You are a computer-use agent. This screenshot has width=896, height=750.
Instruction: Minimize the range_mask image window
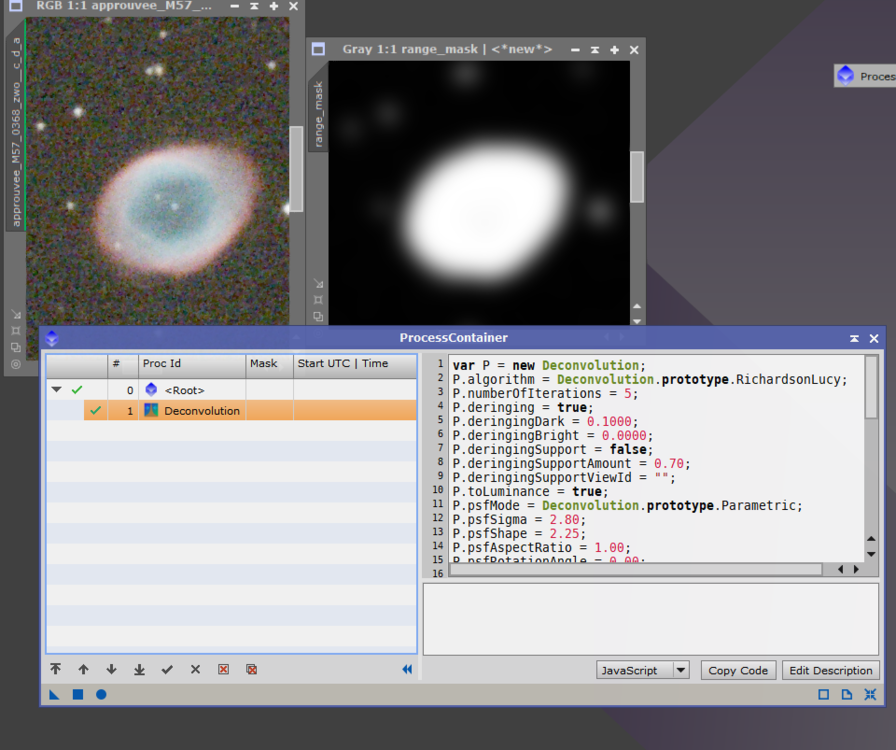click(575, 50)
